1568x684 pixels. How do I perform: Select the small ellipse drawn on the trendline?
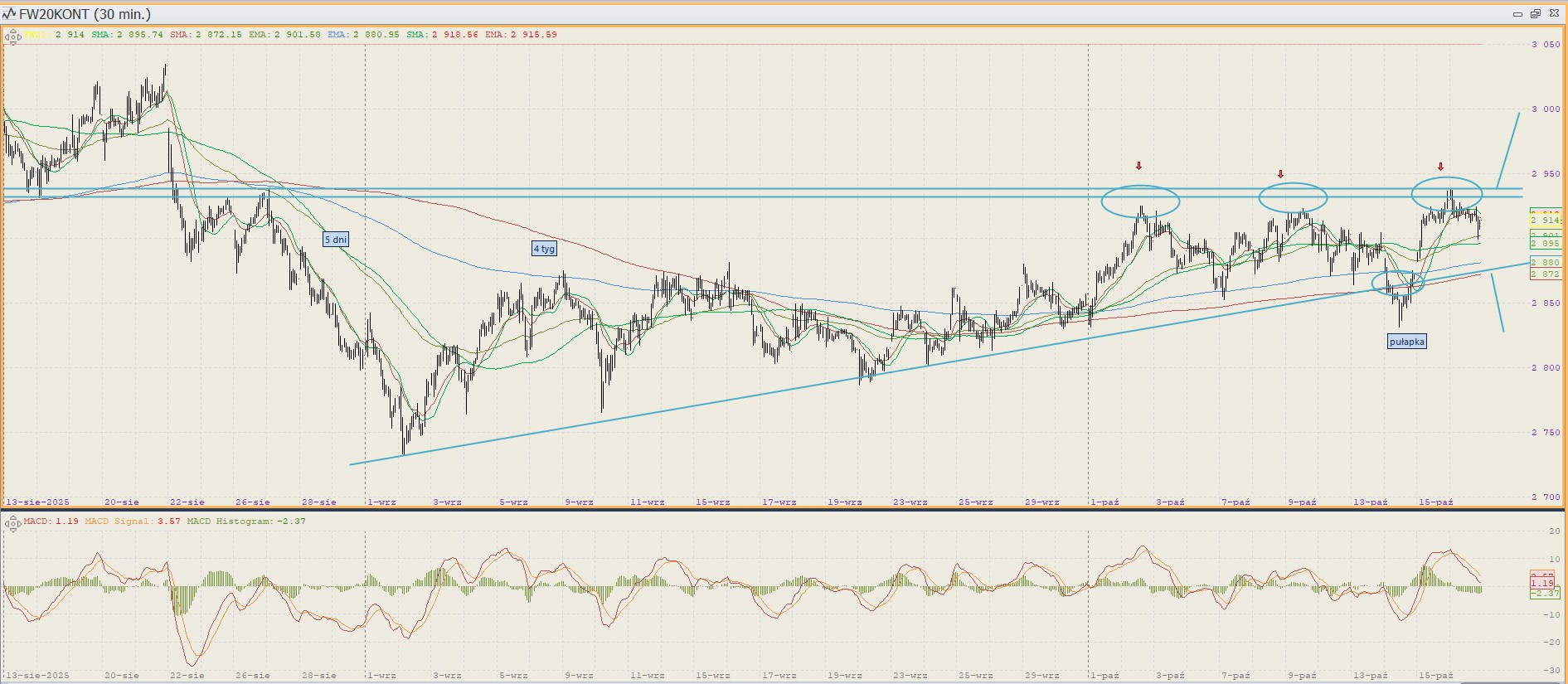click(1397, 284)
